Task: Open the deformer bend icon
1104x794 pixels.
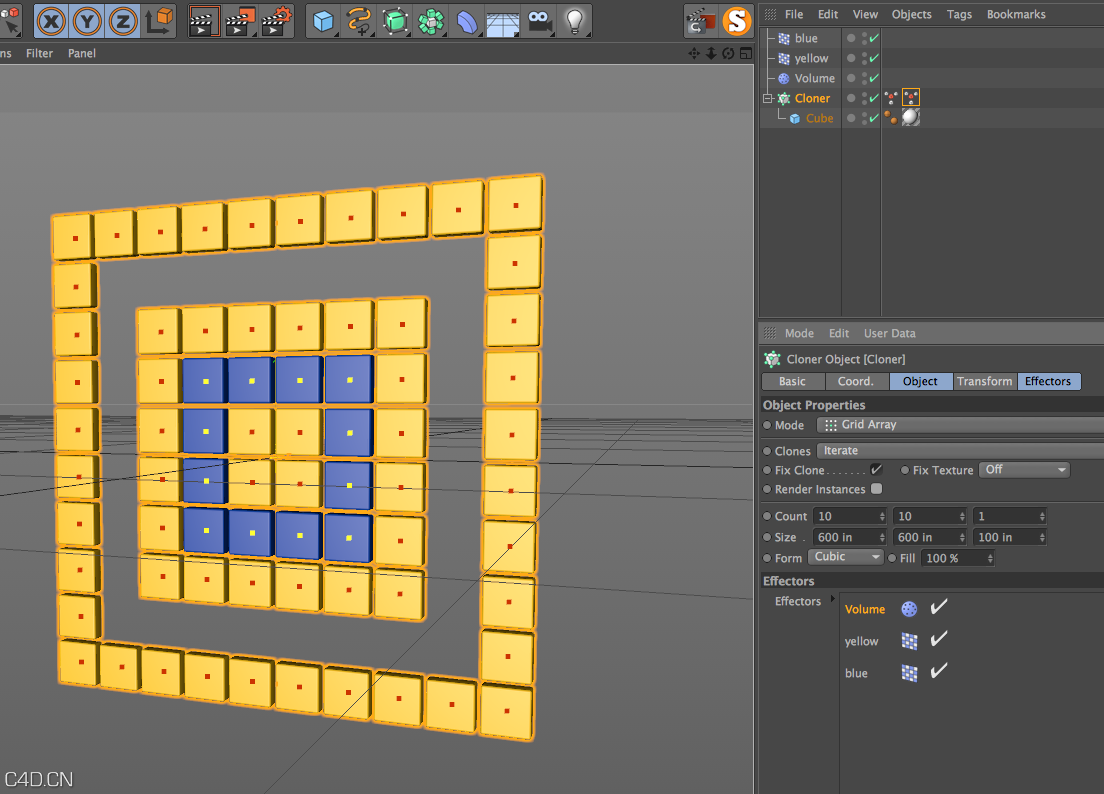Action: tap(467, 21)
